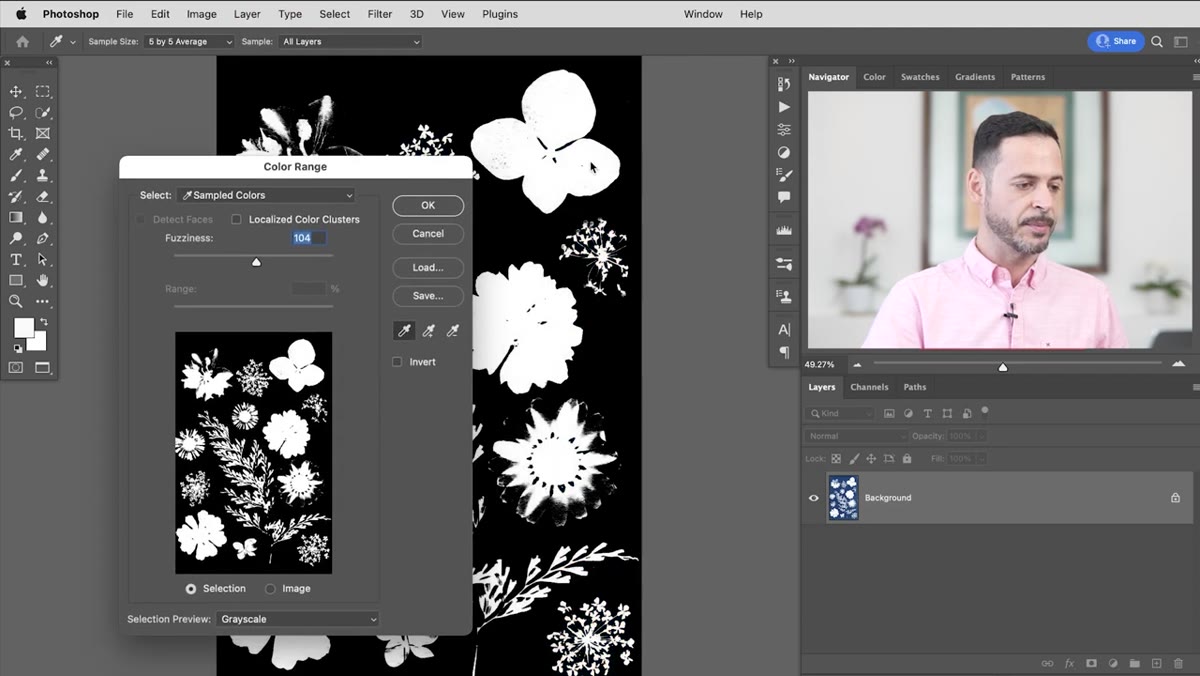The height and width of the screenshot is (676, 1200).
Task: Click the Save... button
Action: point(428,296)
